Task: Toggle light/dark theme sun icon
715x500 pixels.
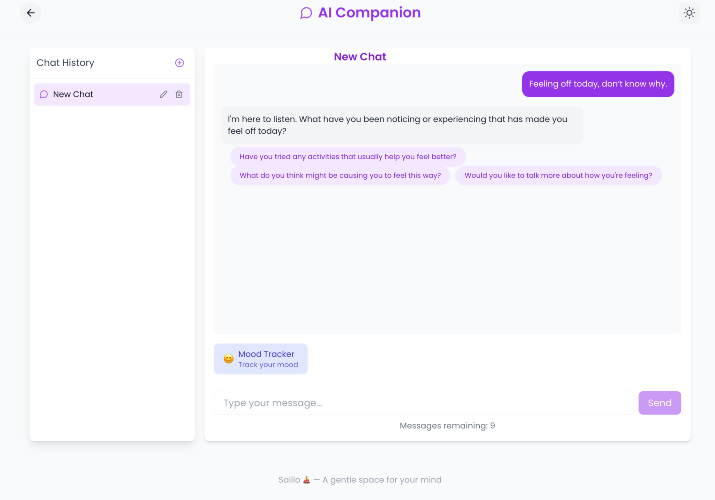Action: pyautogui.click(x=689, y=13)
